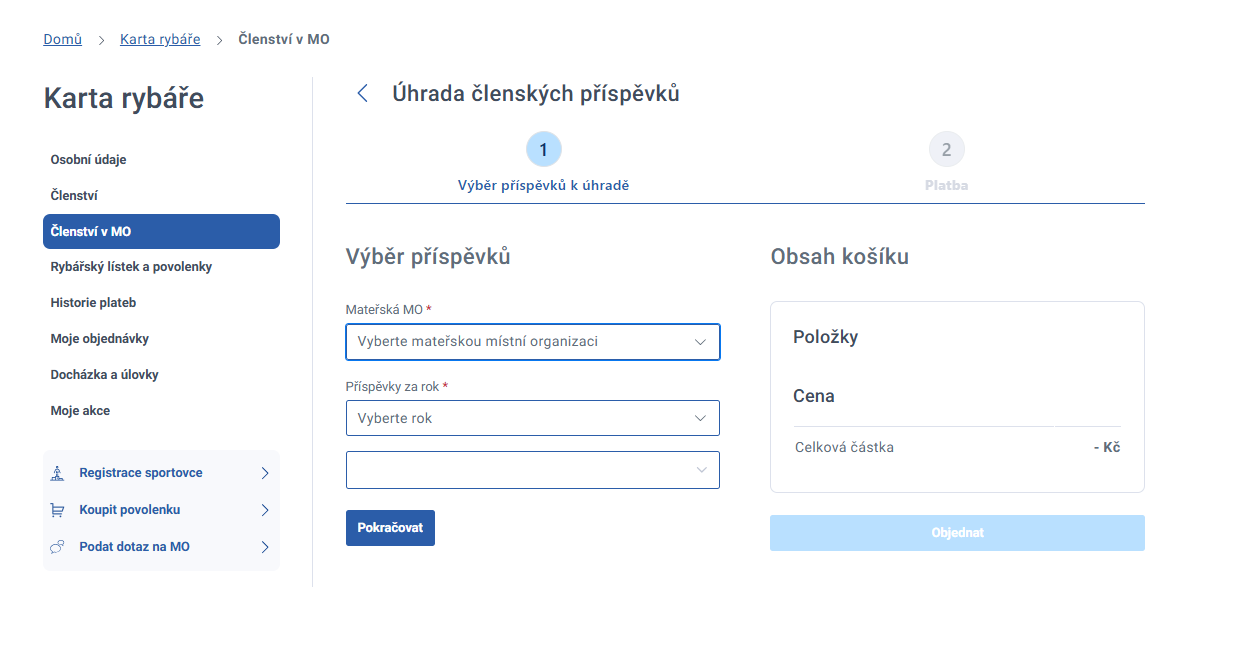1255x661 pixels.
Task: Click the fisherman icon next to Registrace sportovce
Action: pyautogui.click(x=57, y=473)
